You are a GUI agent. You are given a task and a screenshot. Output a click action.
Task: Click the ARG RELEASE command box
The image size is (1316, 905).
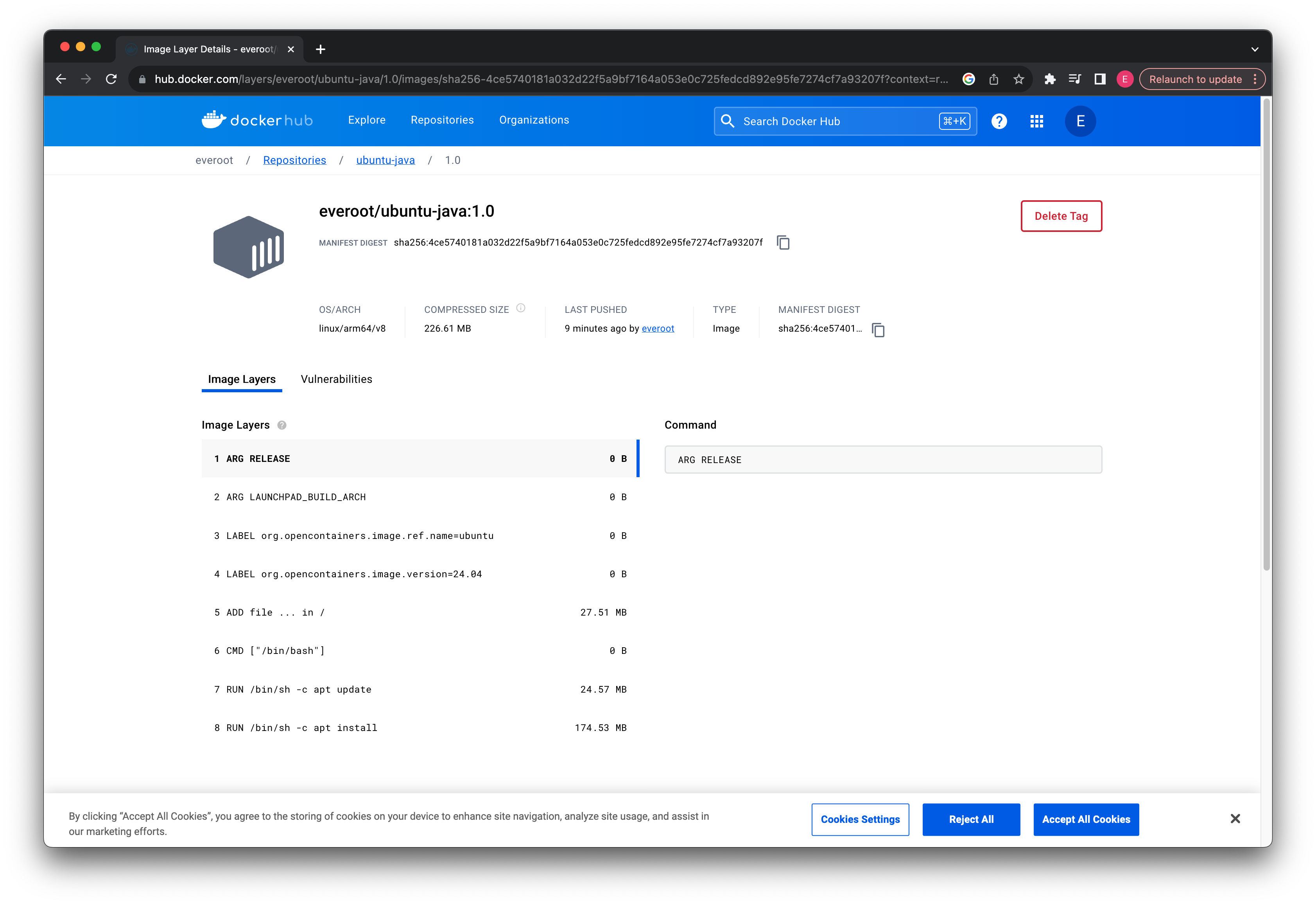click(x=883, y=460)
